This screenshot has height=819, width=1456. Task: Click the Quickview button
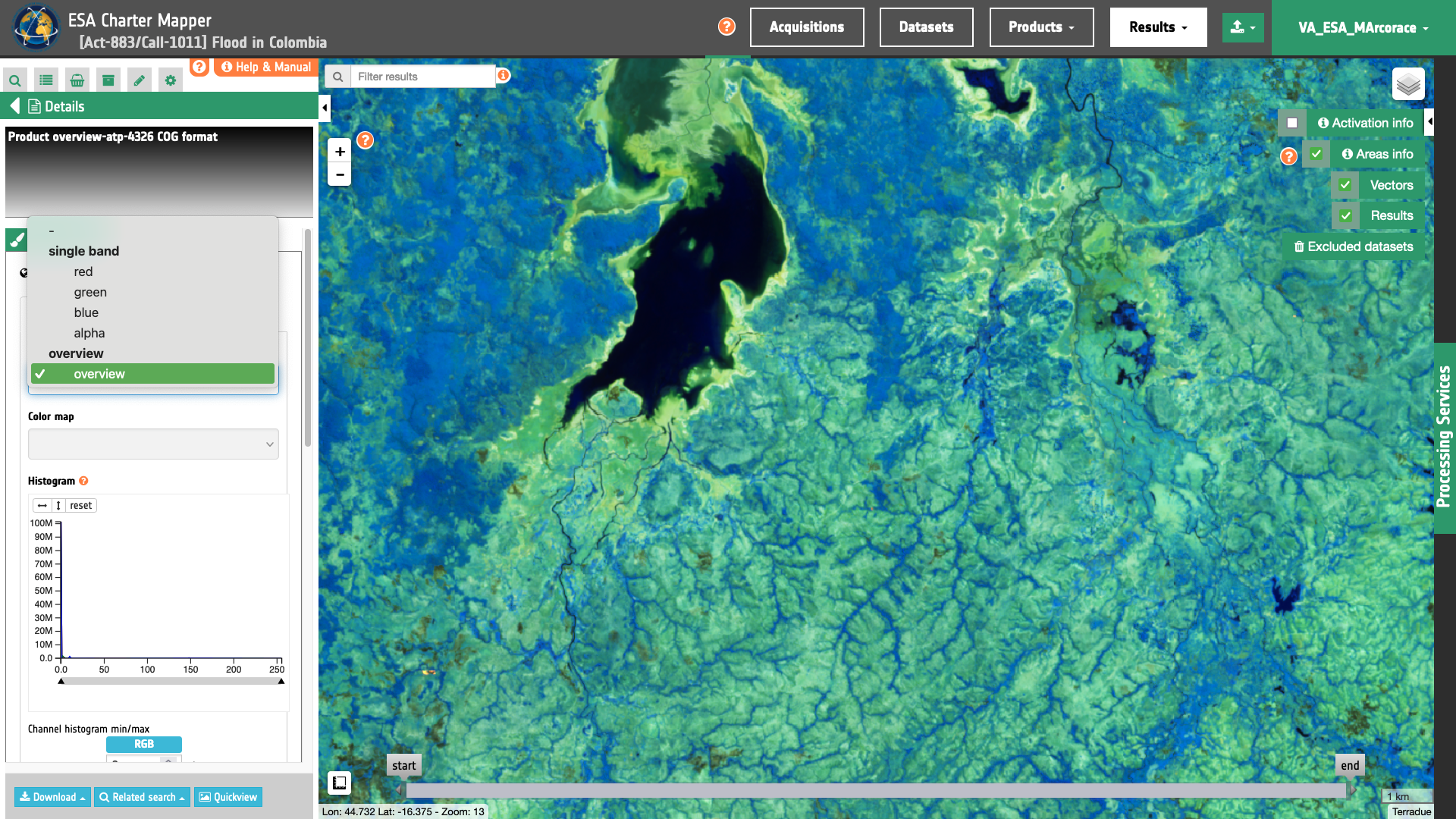pos(228,797)
